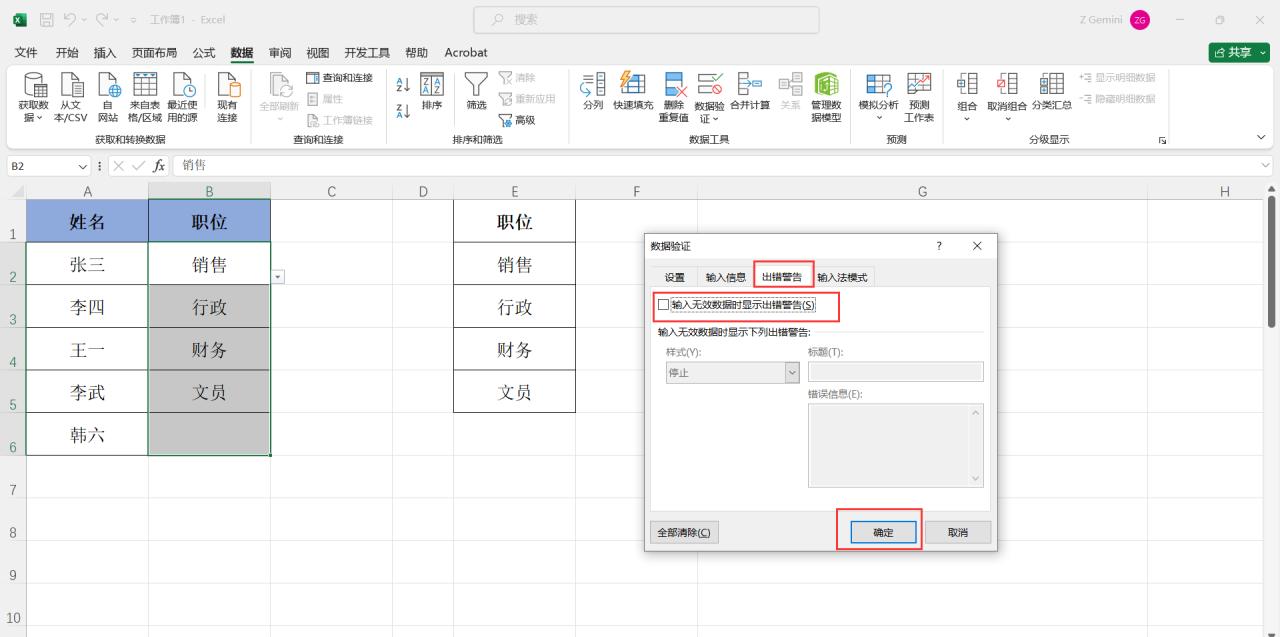
Task: Open the cell B2 validation list arrow
Action: pyautogui.click(x=278, y=276)
